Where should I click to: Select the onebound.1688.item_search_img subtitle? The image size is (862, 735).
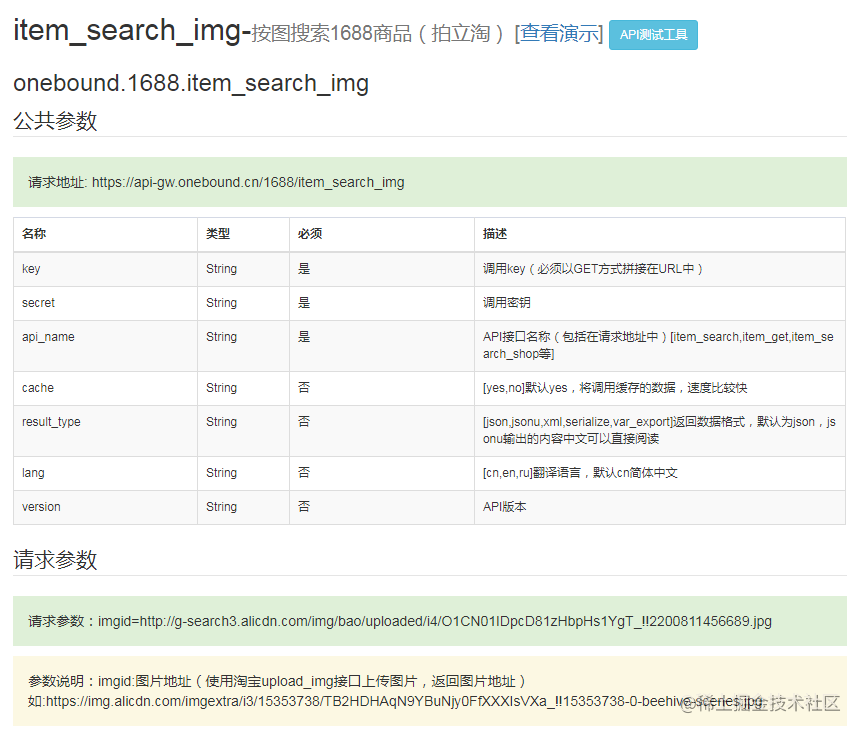pos(190,83)
